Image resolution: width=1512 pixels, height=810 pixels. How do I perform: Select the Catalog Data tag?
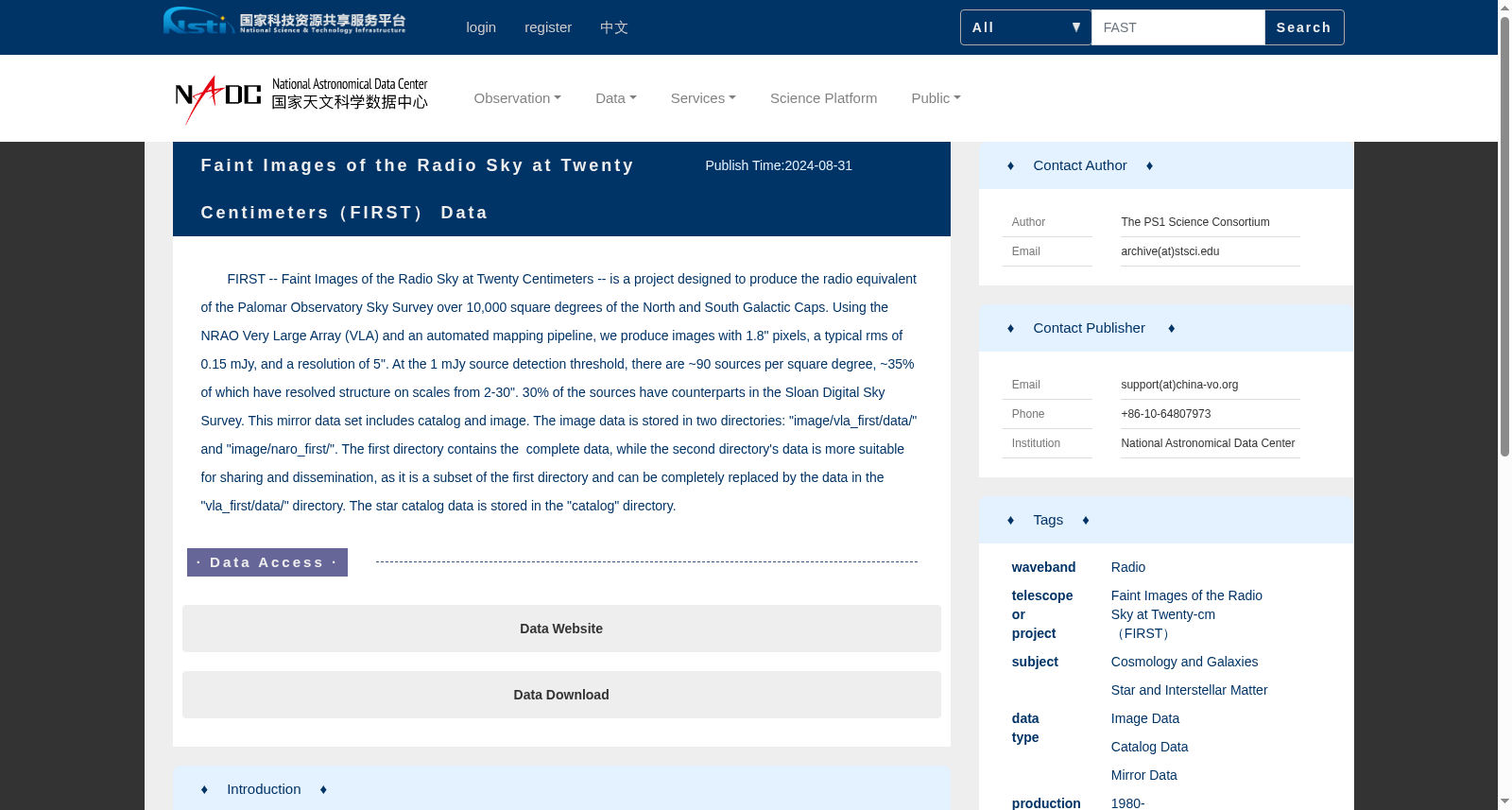(x=1149, y=747)
